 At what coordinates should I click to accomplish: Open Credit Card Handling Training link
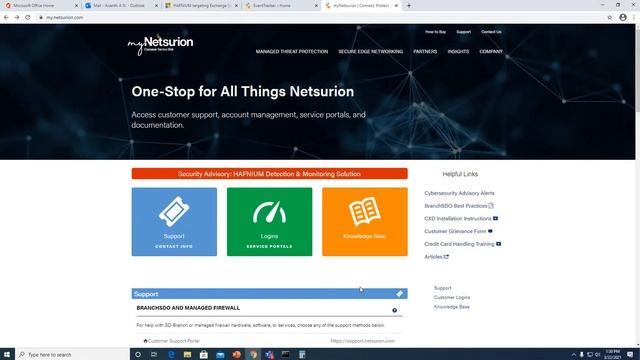[462, 244]
